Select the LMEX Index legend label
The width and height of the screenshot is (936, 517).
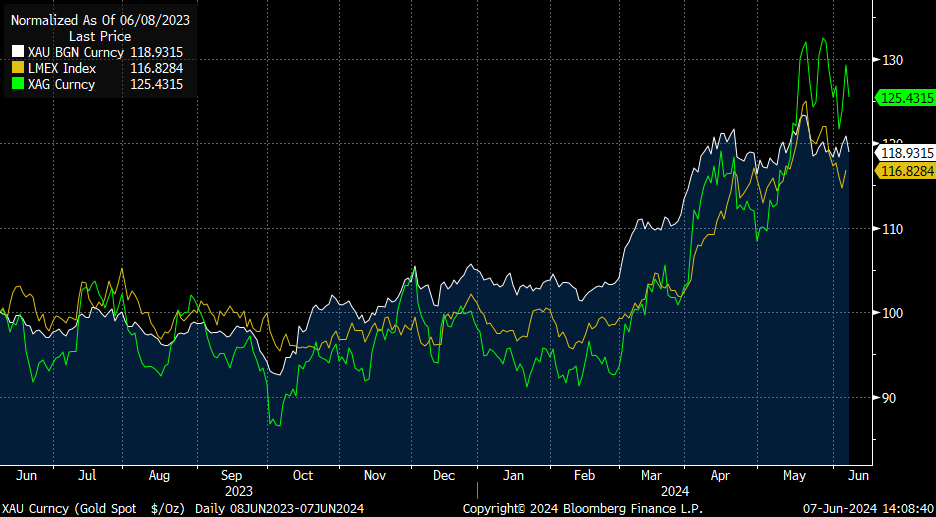point(62,68)
